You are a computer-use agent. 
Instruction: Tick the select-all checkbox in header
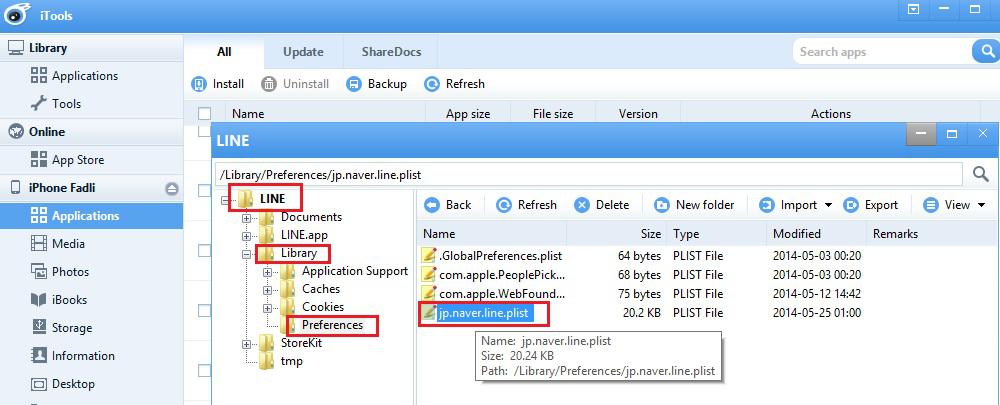(x=205, y=114)
